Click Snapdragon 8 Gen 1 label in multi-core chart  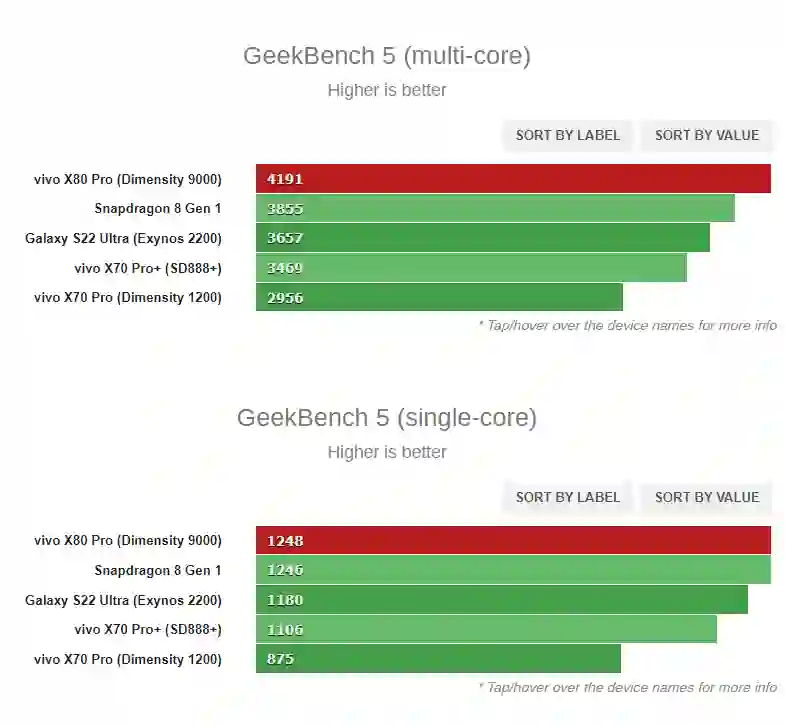click(158, 209)
